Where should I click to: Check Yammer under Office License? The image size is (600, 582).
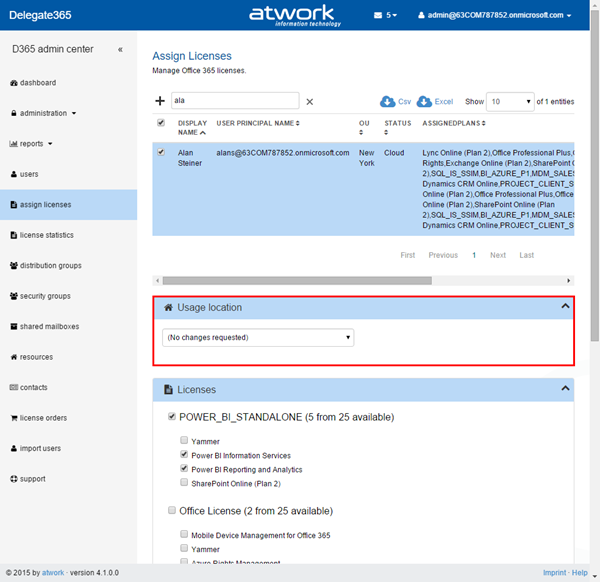(184, 548)
